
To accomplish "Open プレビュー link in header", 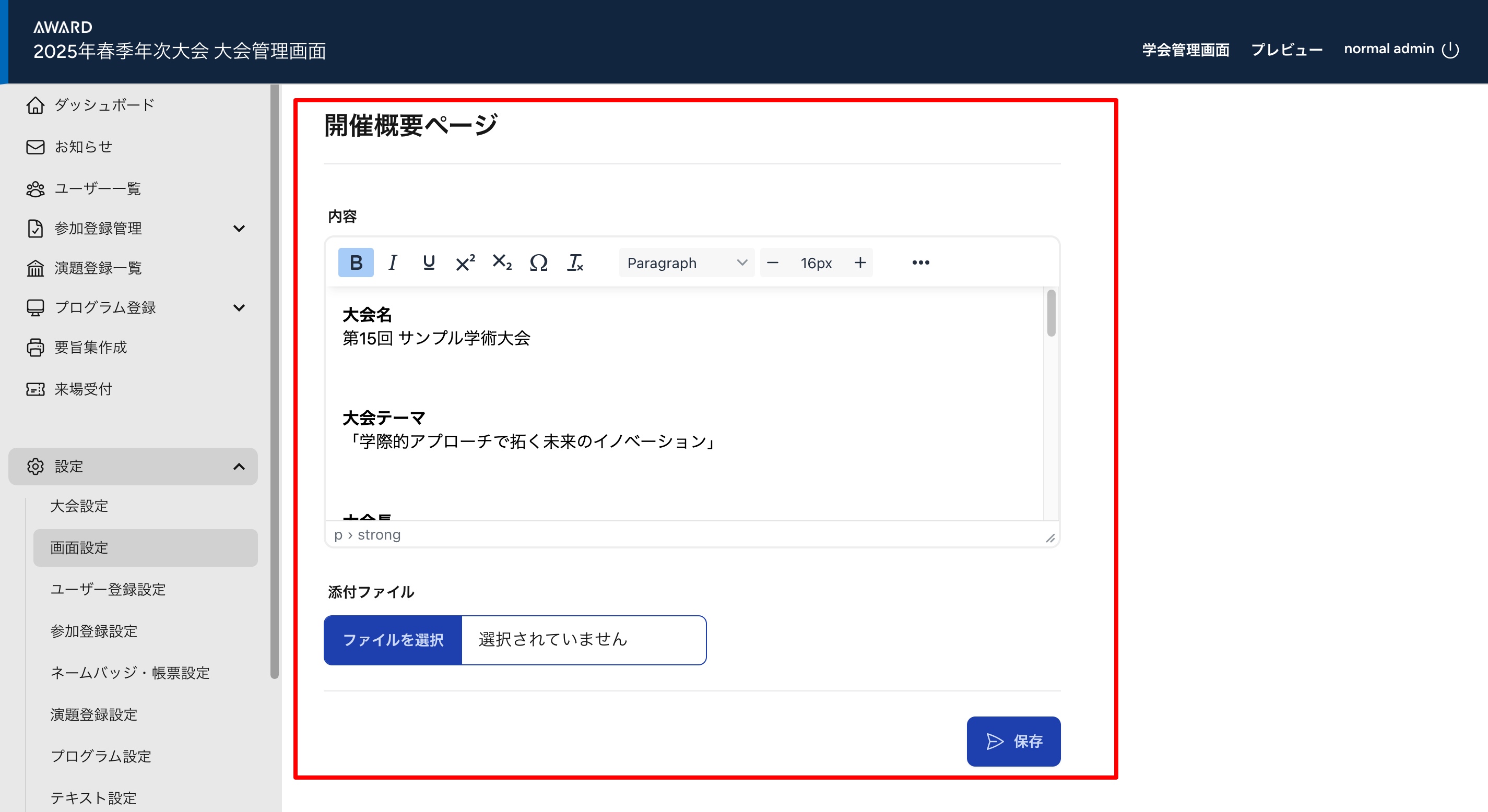I will point(1286,50).
